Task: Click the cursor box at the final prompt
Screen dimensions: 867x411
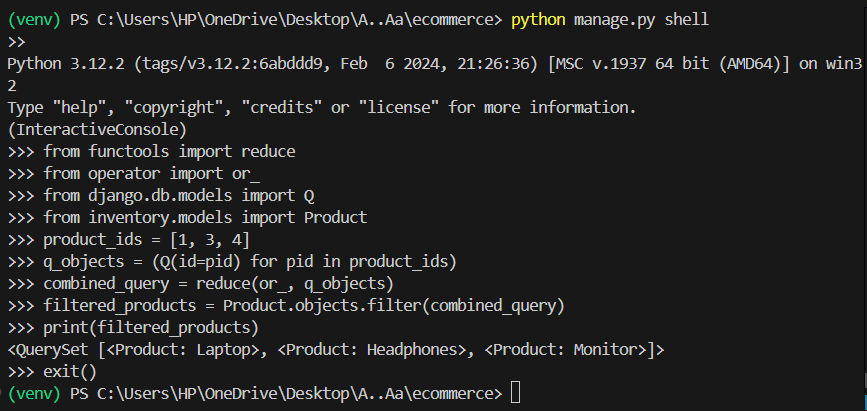Action: [515, 393]
